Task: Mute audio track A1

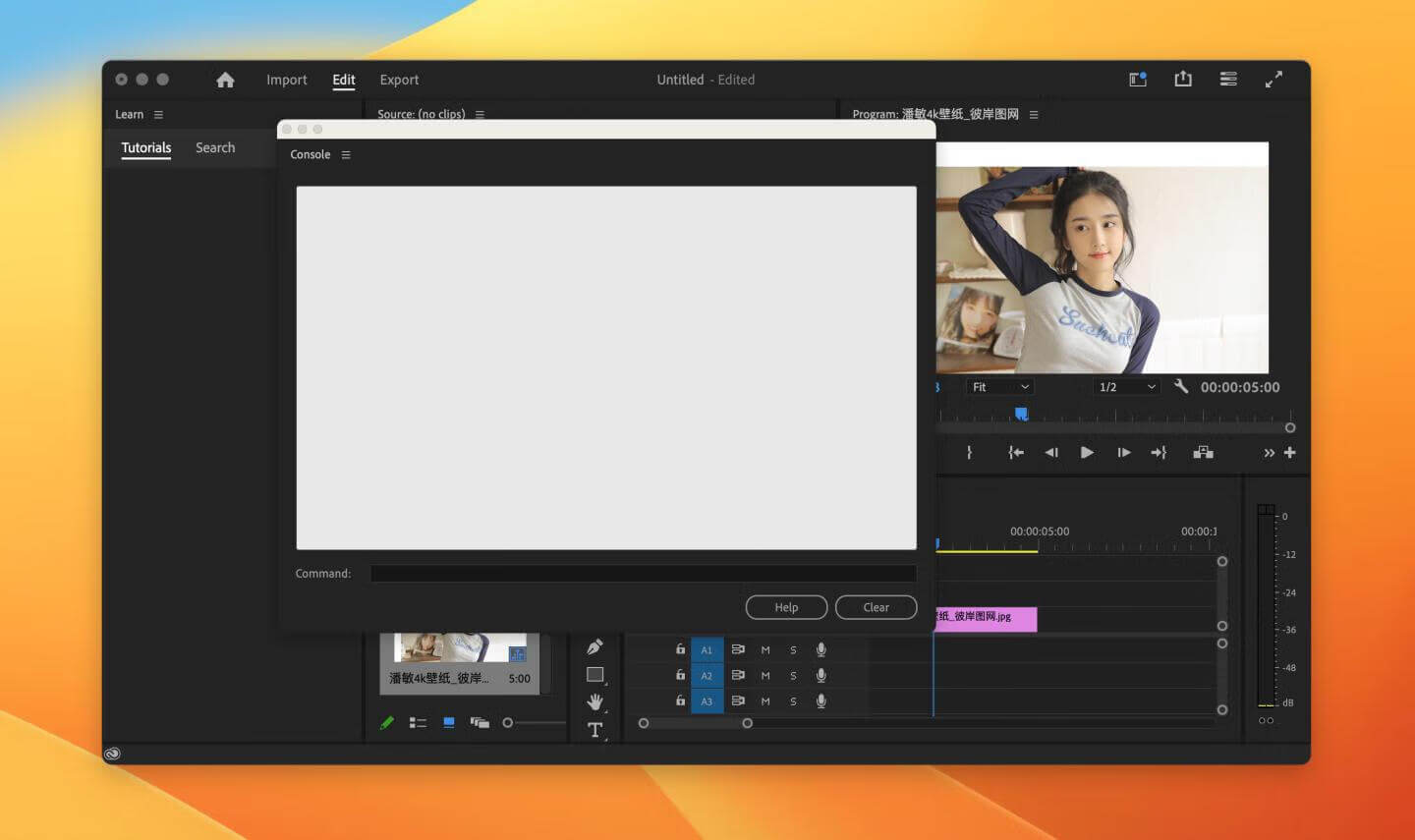Action: coord(765,649)
